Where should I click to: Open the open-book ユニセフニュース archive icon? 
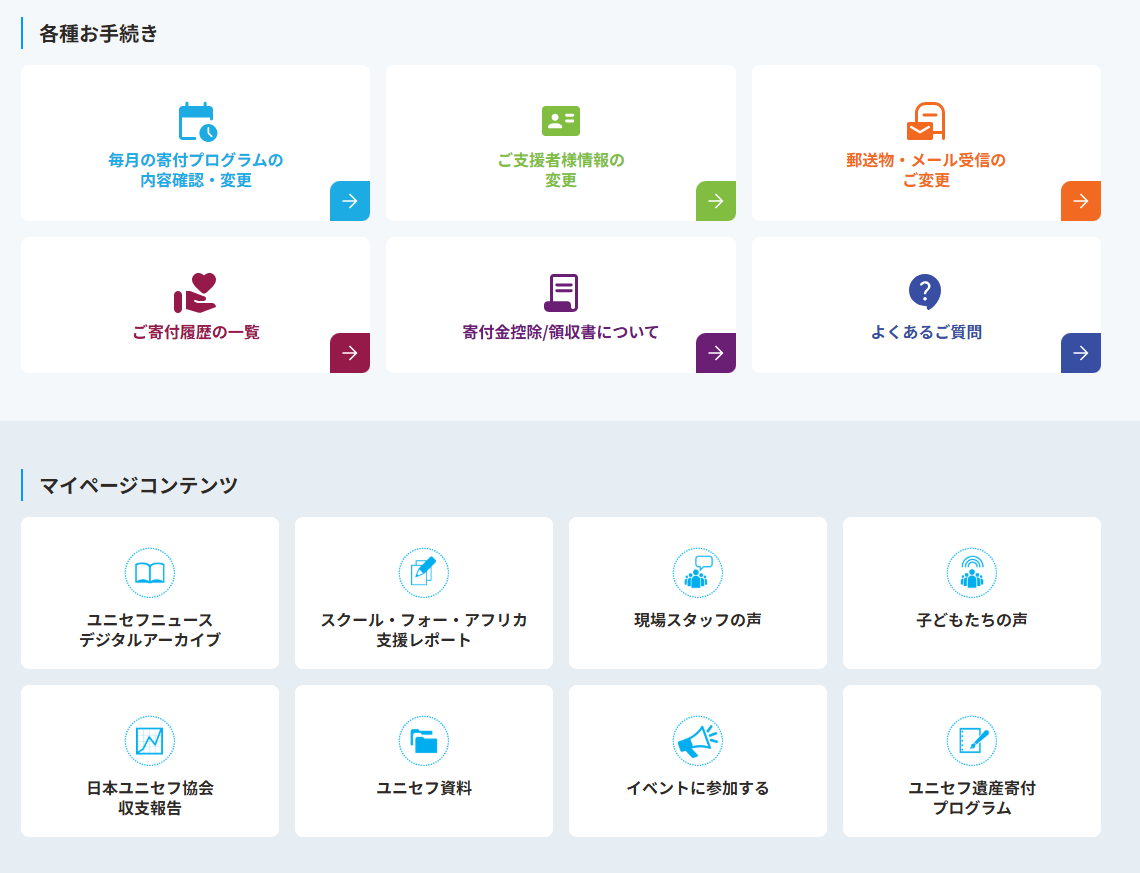click(150, 573)
